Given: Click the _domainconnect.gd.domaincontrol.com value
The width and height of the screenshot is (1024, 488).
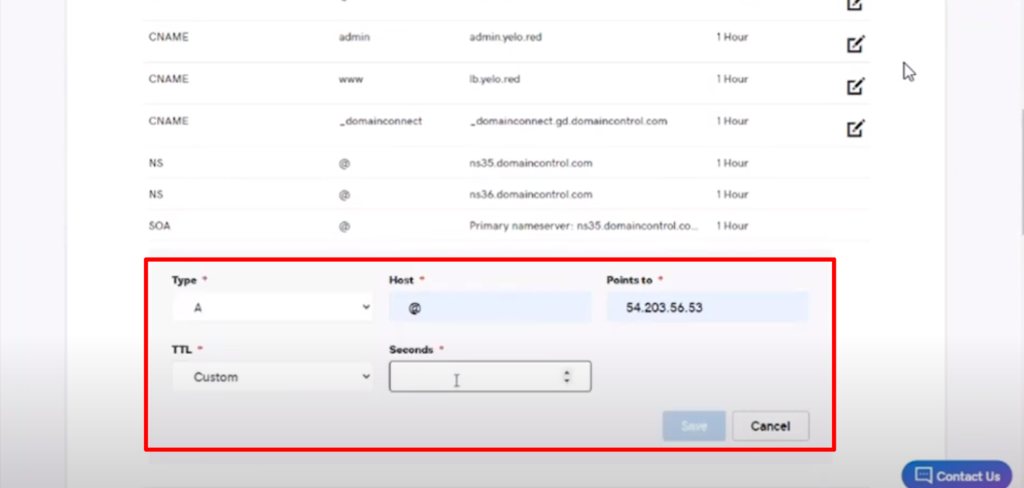Looking at the screenshot, I should (568, 121).
